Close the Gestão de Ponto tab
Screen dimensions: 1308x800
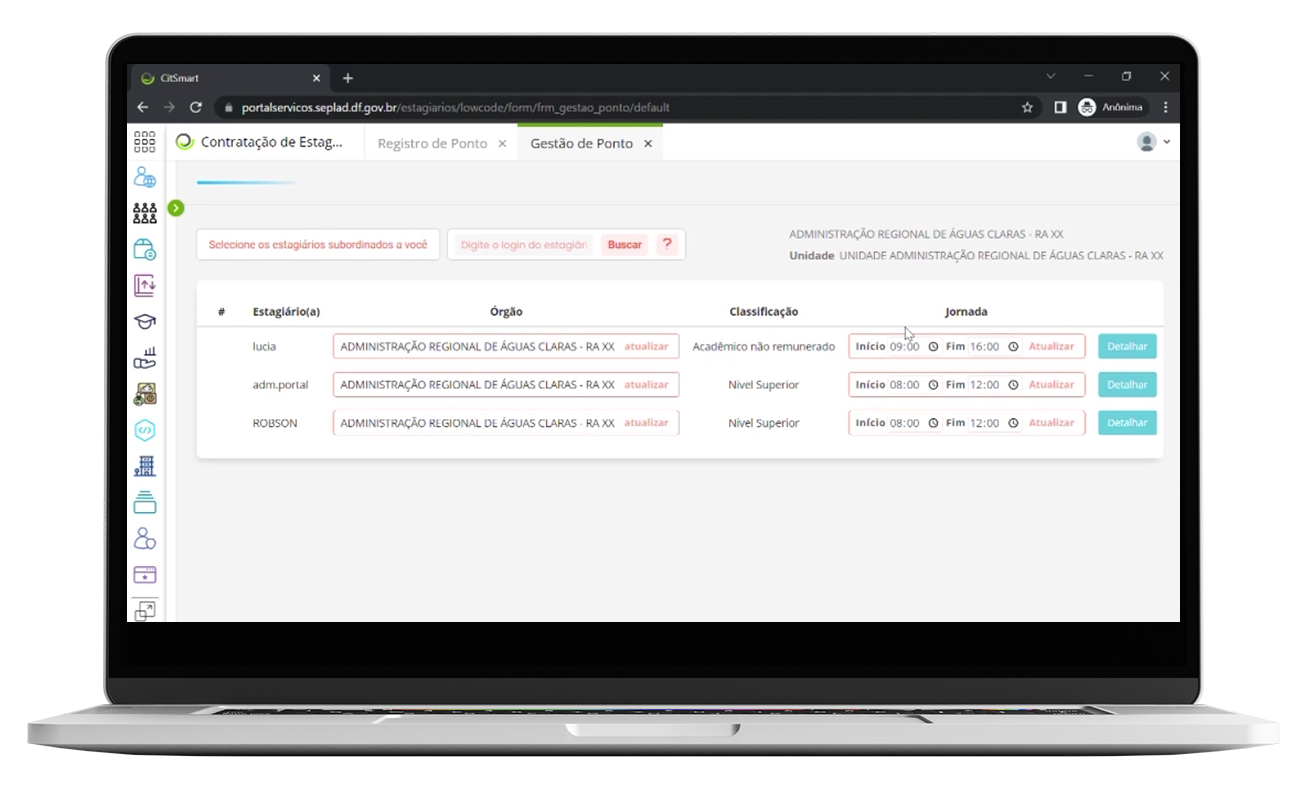tap(648, 143)
